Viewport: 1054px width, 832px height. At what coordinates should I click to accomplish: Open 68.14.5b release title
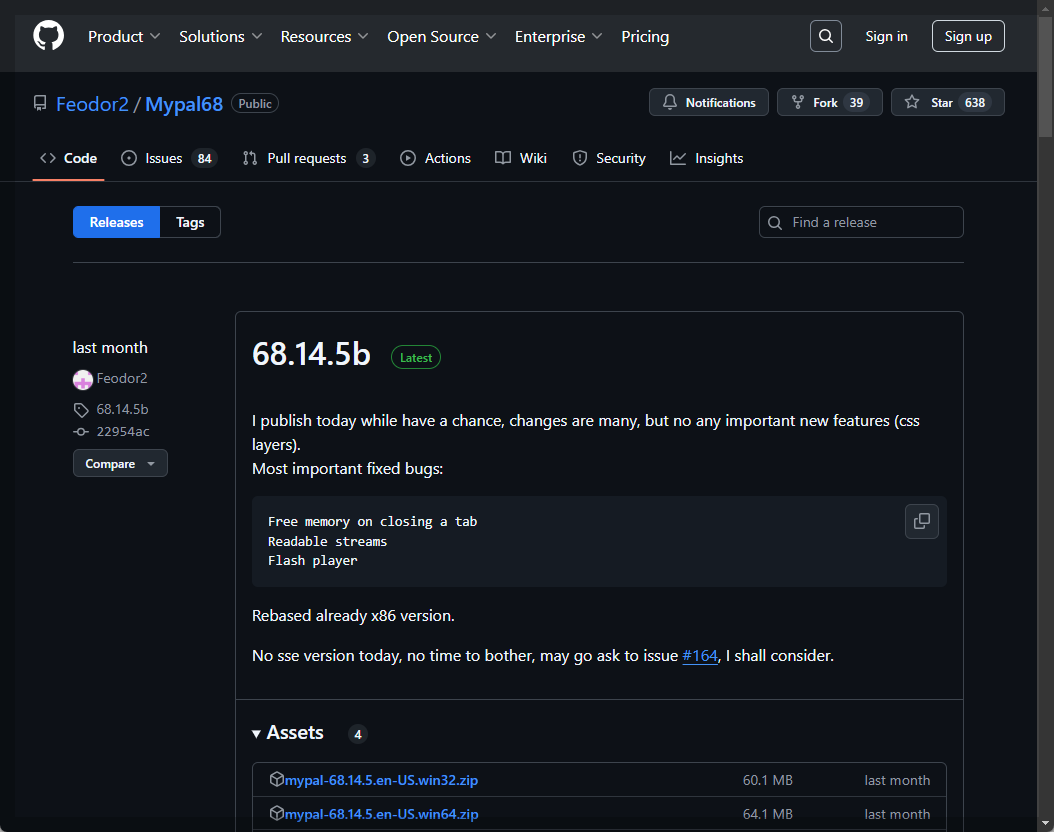(x=311, y=354)
